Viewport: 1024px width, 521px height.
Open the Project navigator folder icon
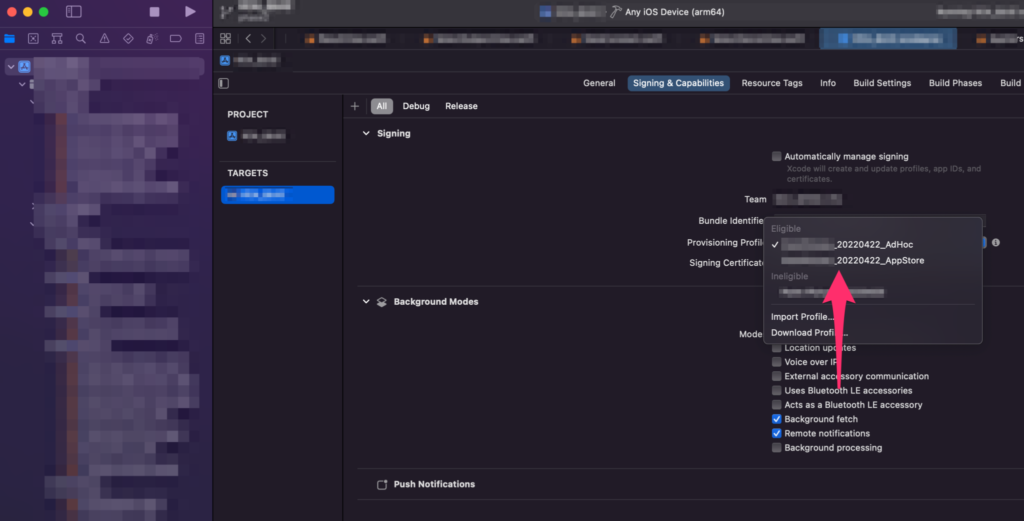click(x=10, y=39)
